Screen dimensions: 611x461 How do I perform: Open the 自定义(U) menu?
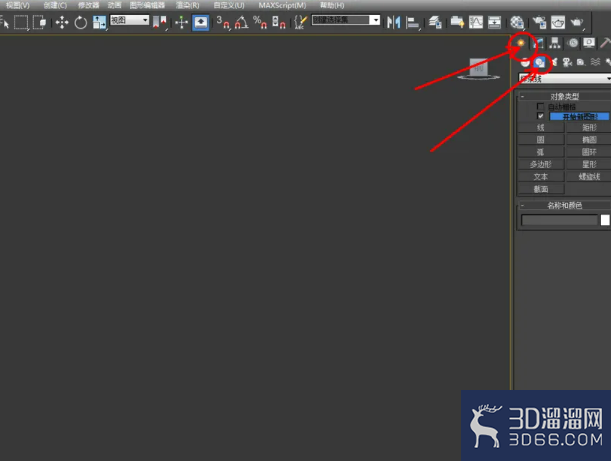(x=229, y=5)
